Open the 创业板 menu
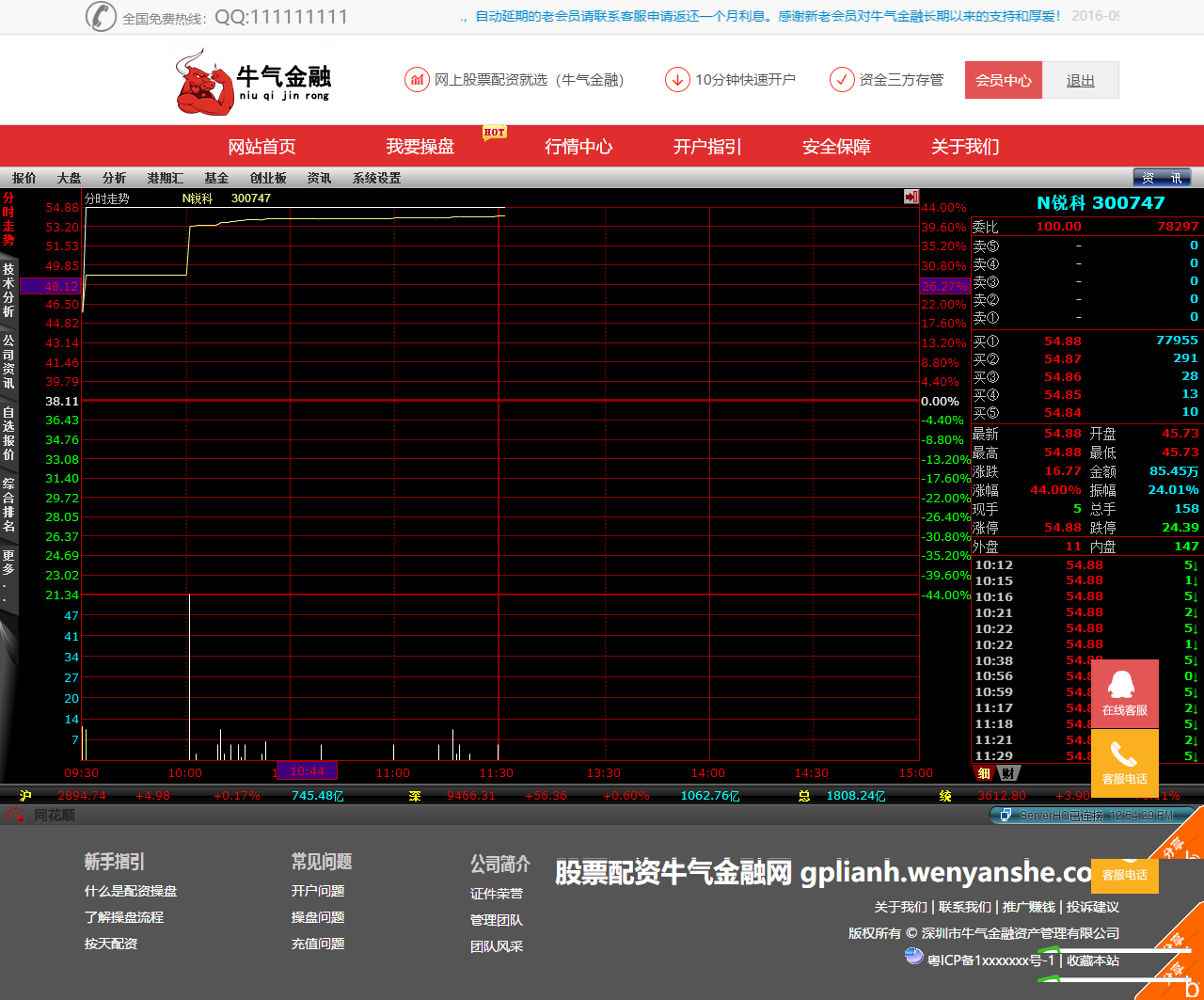Screen dimensions: 1204x1000 point(268,178)
